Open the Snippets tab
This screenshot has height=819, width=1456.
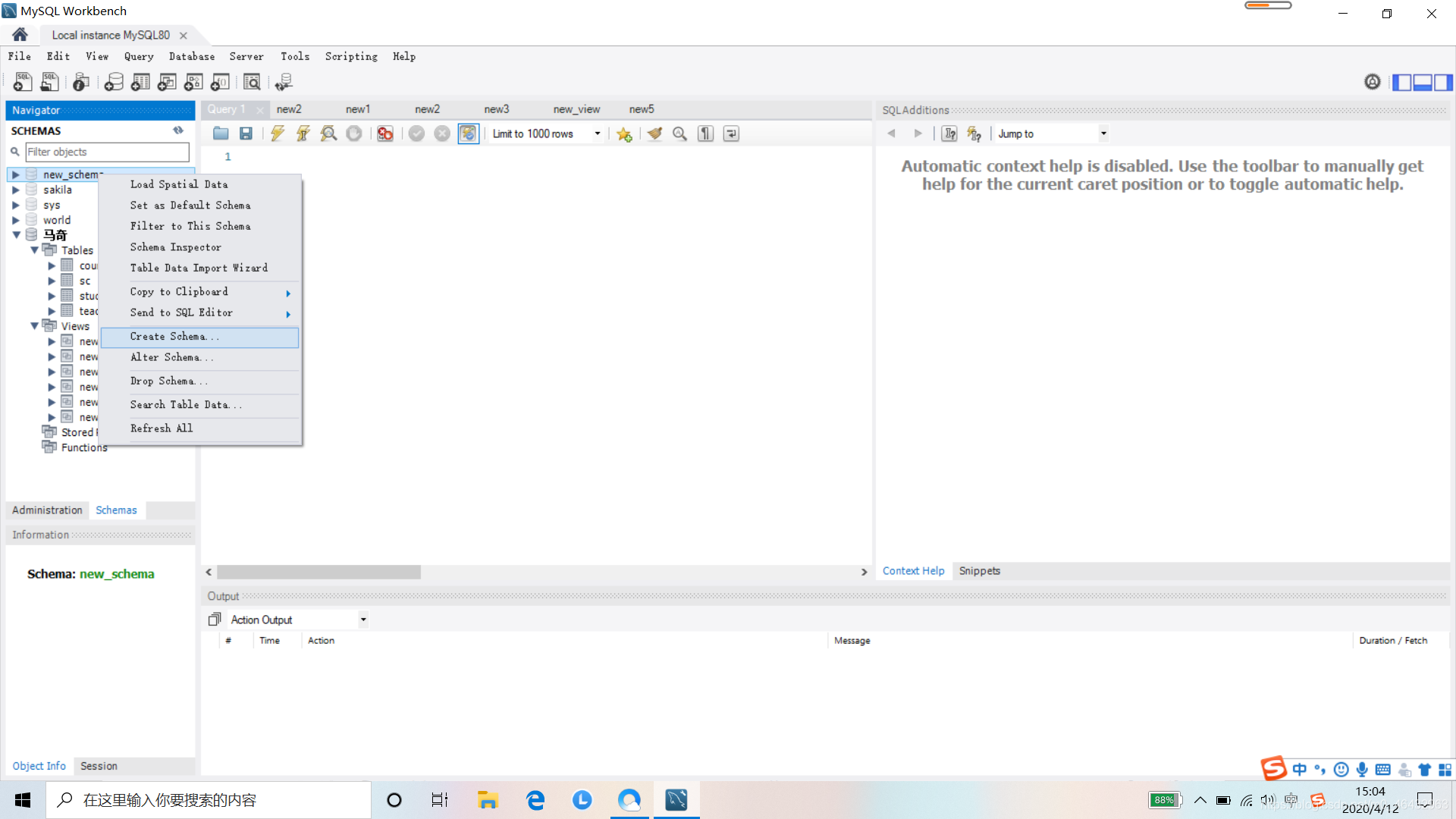(x=979, y=571)
